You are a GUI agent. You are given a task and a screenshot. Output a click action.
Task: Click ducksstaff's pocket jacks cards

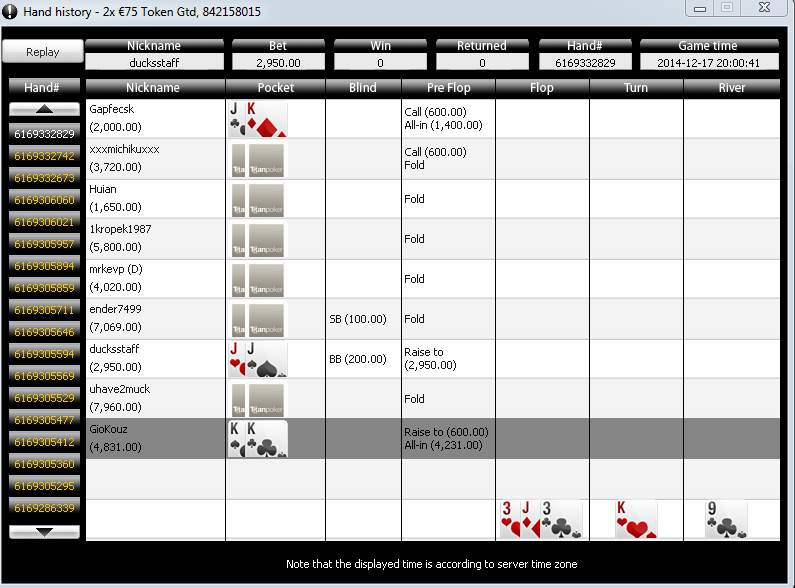pos(258,359)
